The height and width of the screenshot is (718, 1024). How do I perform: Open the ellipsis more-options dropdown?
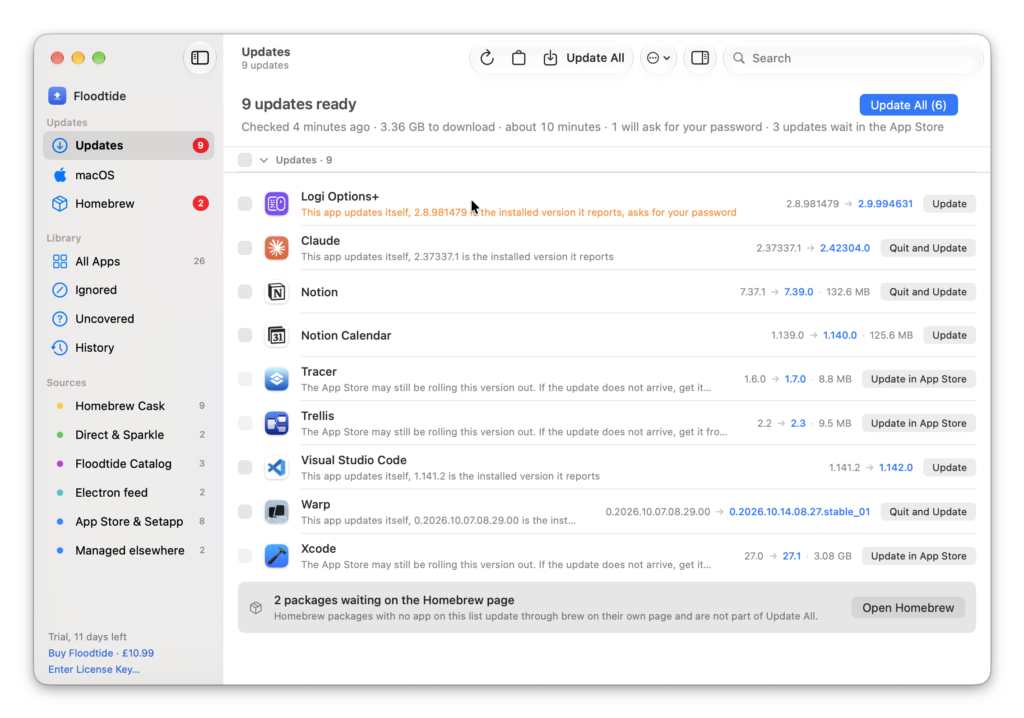click(x=658, y=58)
